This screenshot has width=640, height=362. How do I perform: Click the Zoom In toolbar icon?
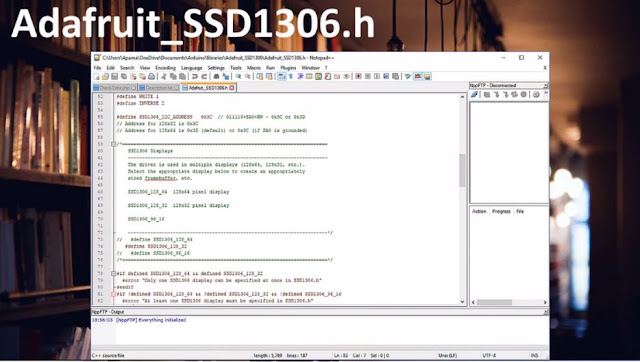click(238, 77)
